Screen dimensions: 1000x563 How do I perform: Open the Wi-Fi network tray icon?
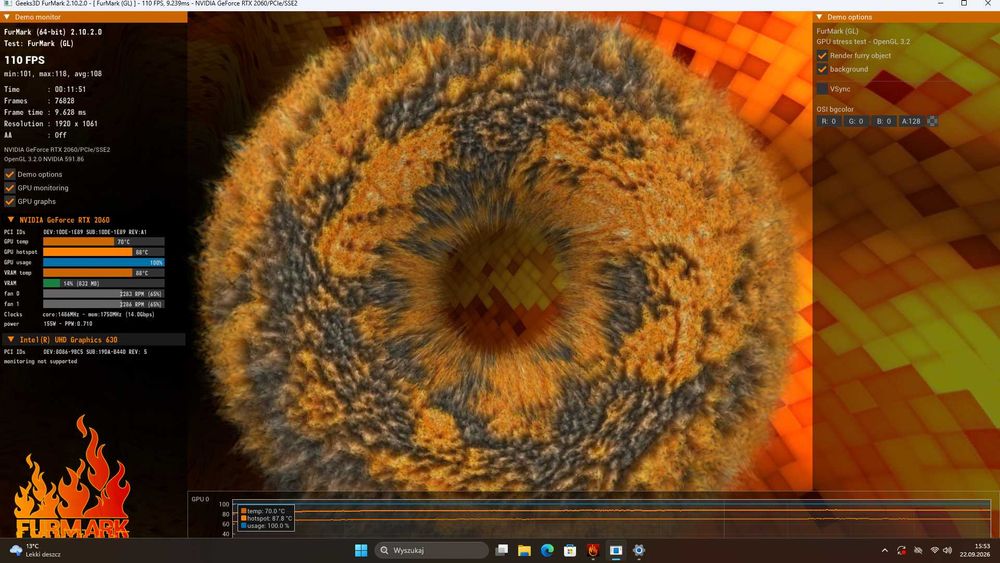(934, 550)
